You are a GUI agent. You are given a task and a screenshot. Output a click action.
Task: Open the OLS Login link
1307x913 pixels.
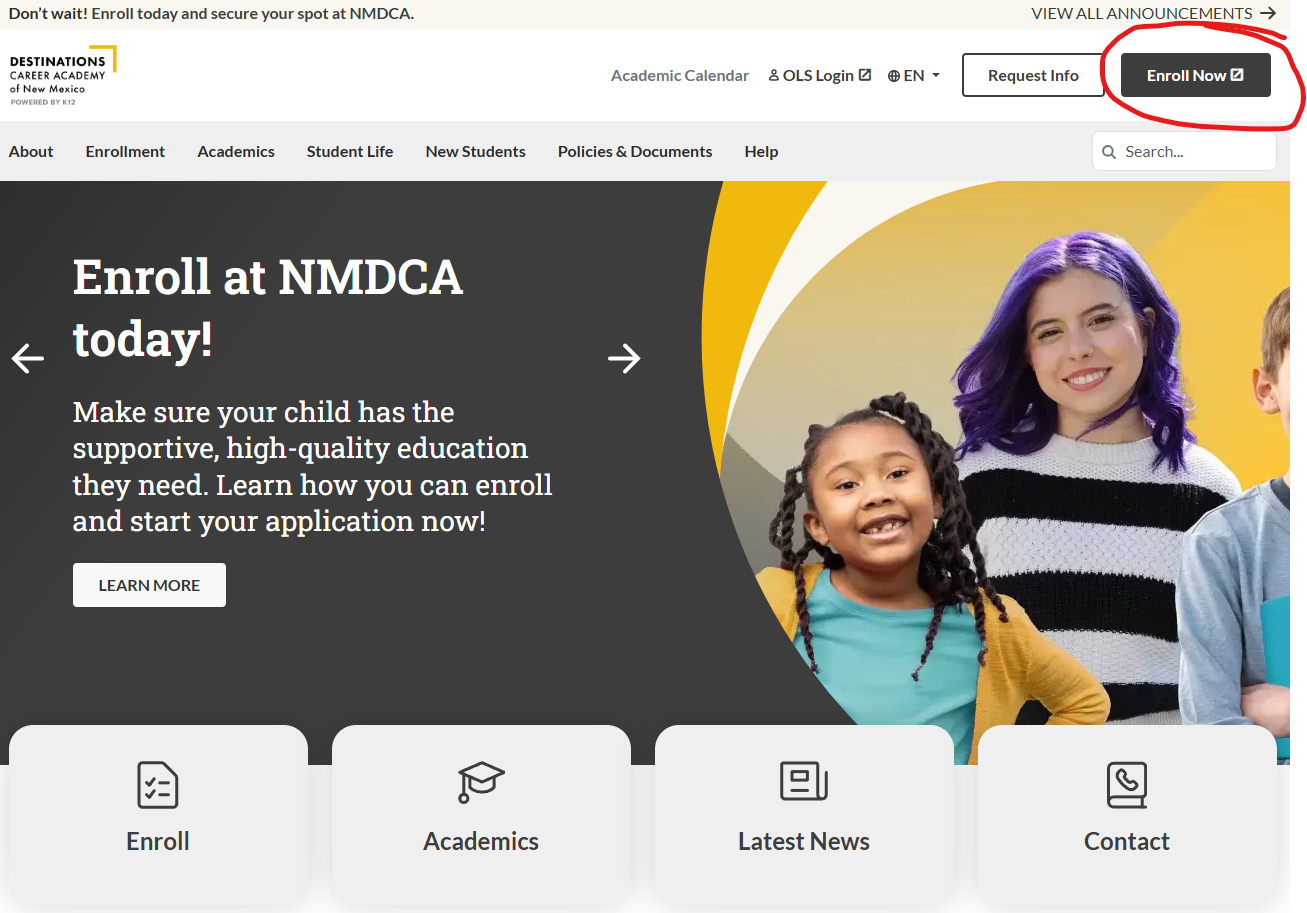820,76
